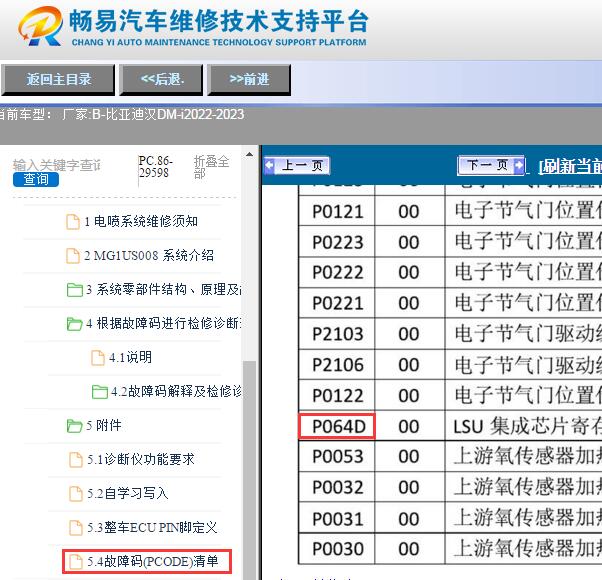Screen dimensions: 602x580
Task: Click fault code P2103 cell
Action: click(x=337, y=334)
